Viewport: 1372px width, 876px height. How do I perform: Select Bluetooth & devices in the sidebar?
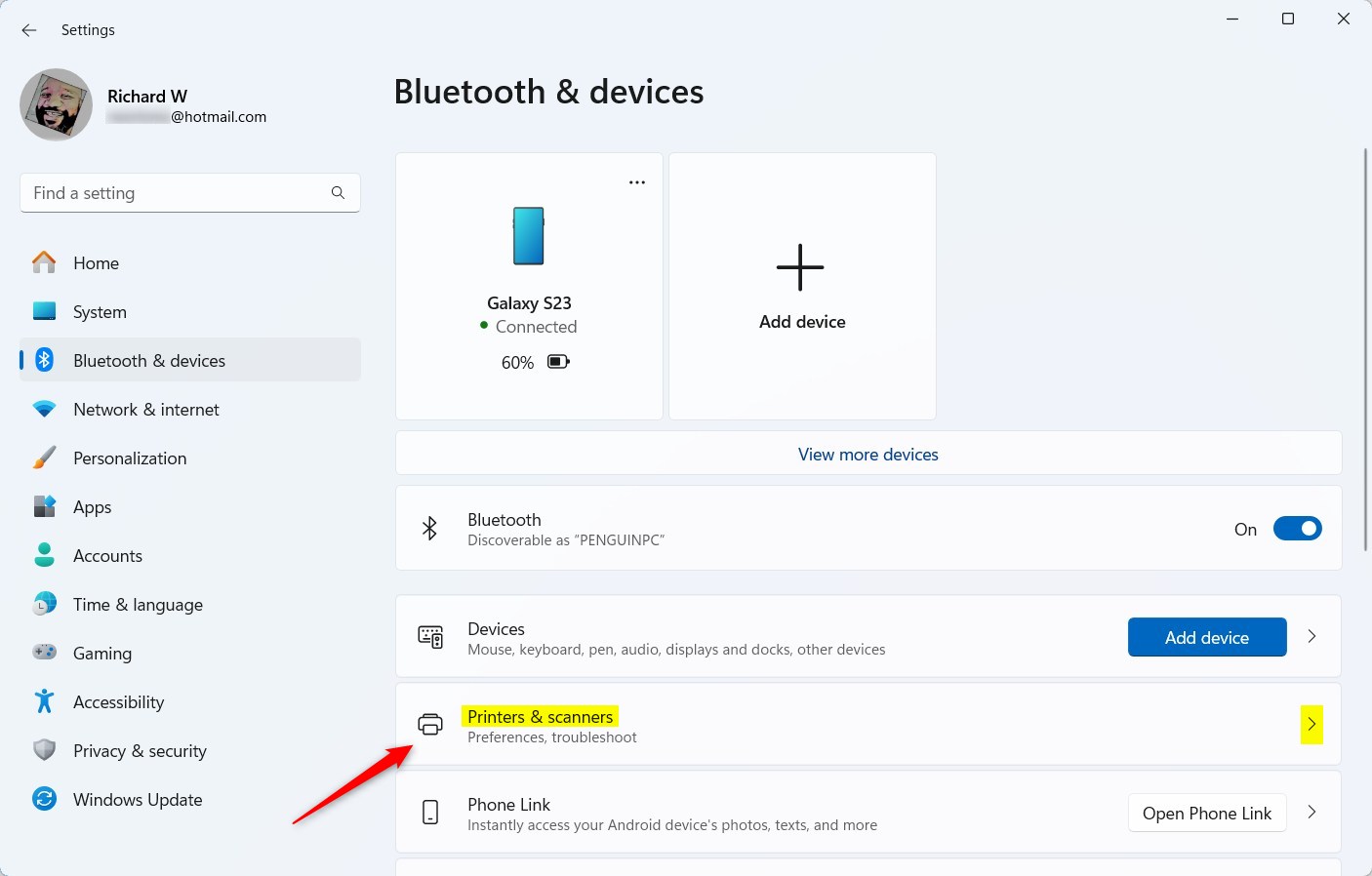pyautogui.click(x=190, y=361)
